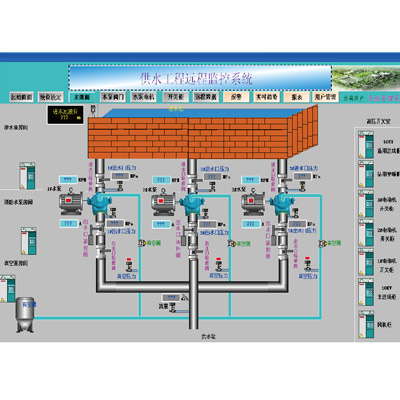Viewport: 400px width, 400px height.
Task: Open the 水泵阀门 tab
Action: (113, 97)
